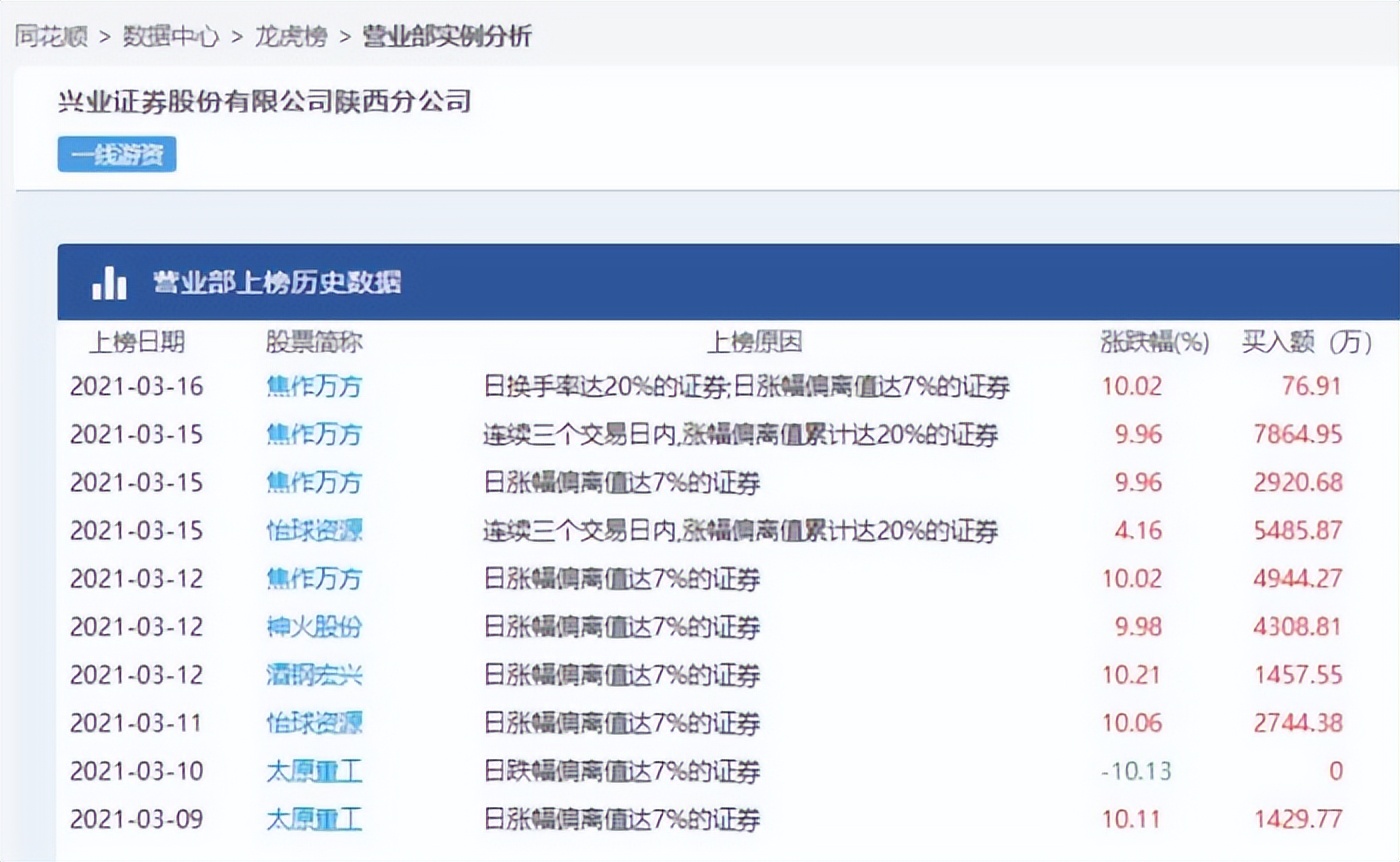
Task: Click the buy amount 4944.27
Action: pyautogui.click(x=1298, y=578)
